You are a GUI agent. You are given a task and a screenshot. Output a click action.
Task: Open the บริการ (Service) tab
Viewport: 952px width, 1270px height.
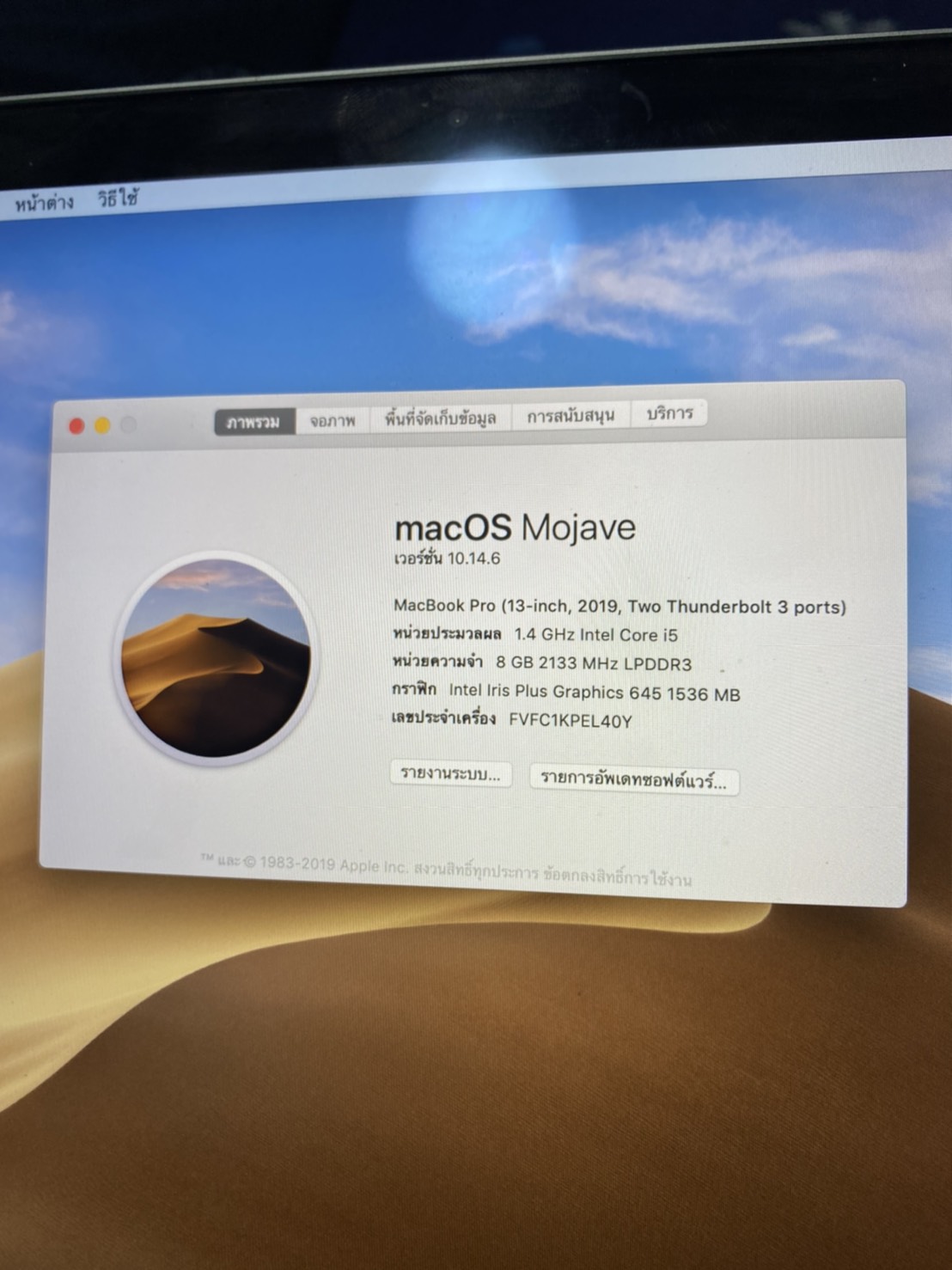pyautogui.click(x=669, y=413)
